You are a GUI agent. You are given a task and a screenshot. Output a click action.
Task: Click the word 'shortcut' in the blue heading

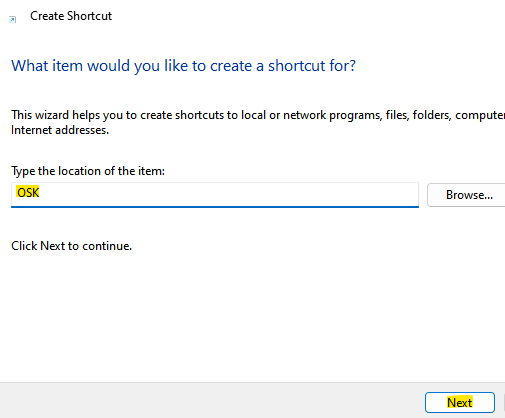(297, 66)
